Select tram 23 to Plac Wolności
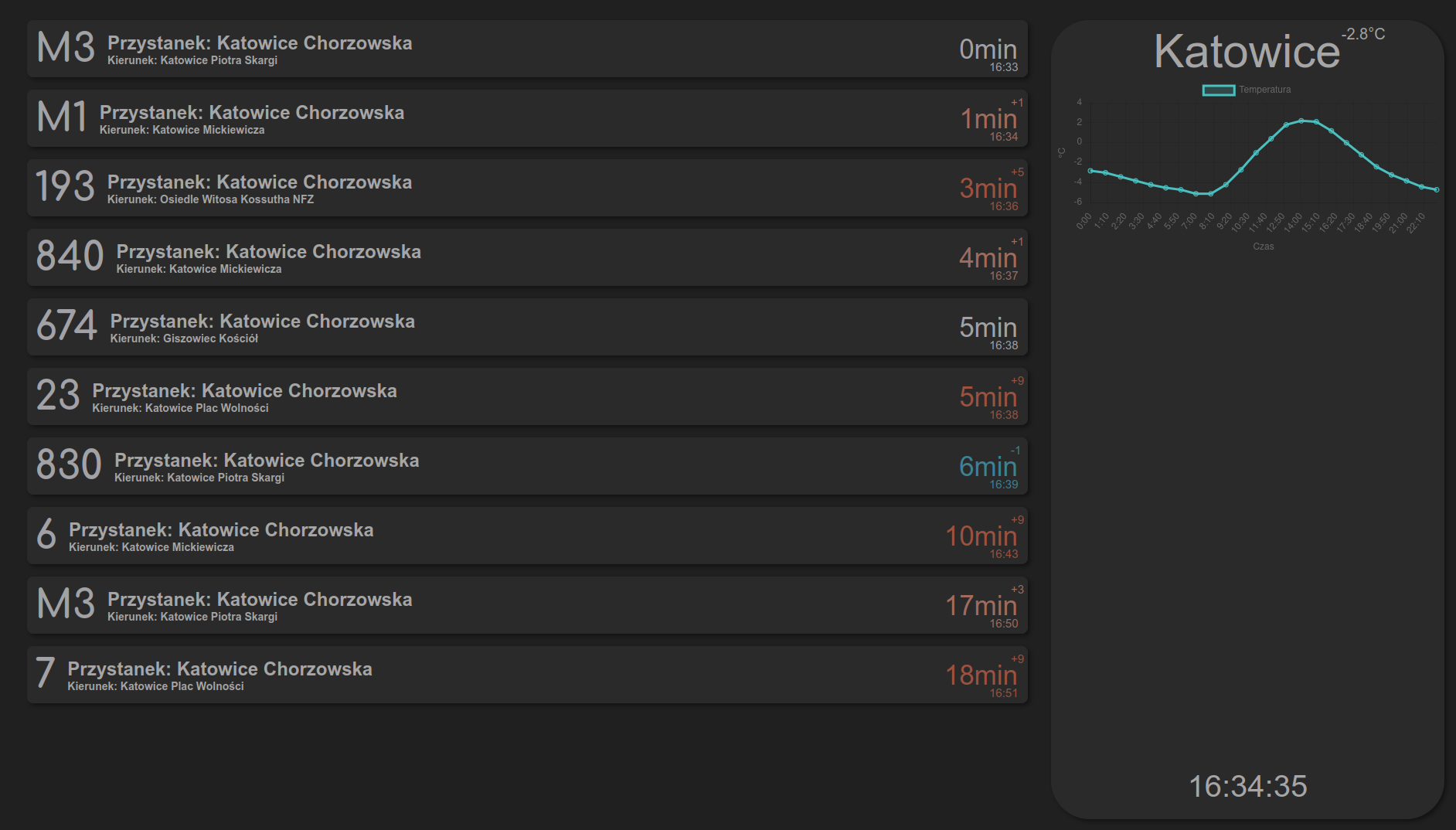The height and width of the screenshot is (830, 1456). [x=527, y=396]
